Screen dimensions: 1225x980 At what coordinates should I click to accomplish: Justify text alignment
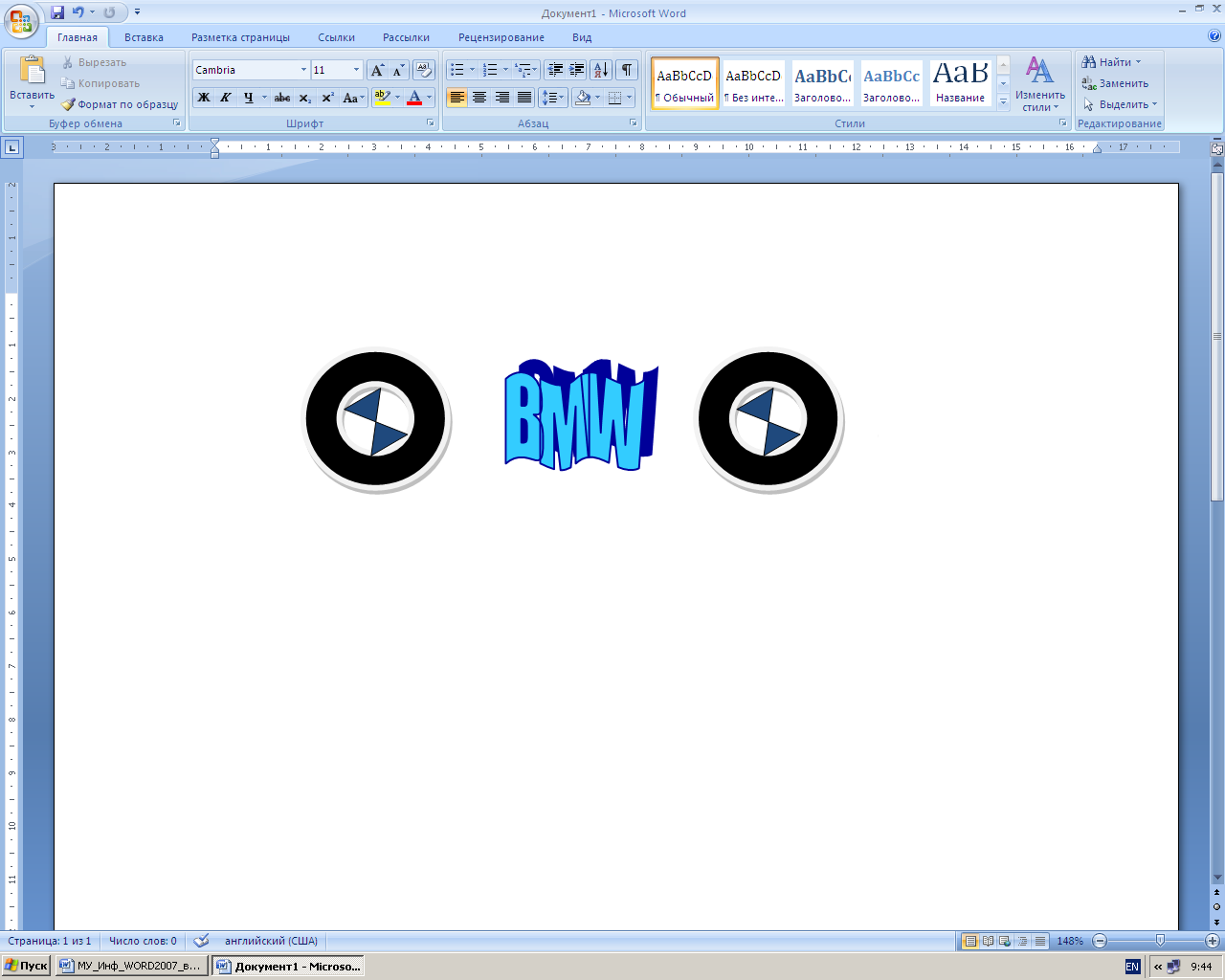[524, 98]
